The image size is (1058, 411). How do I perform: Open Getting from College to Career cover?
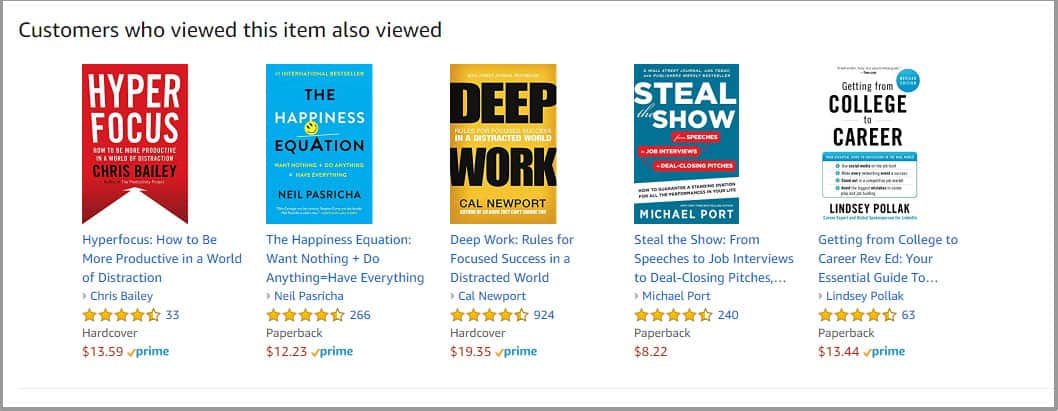pyautogui.click(x=871, y=144)
